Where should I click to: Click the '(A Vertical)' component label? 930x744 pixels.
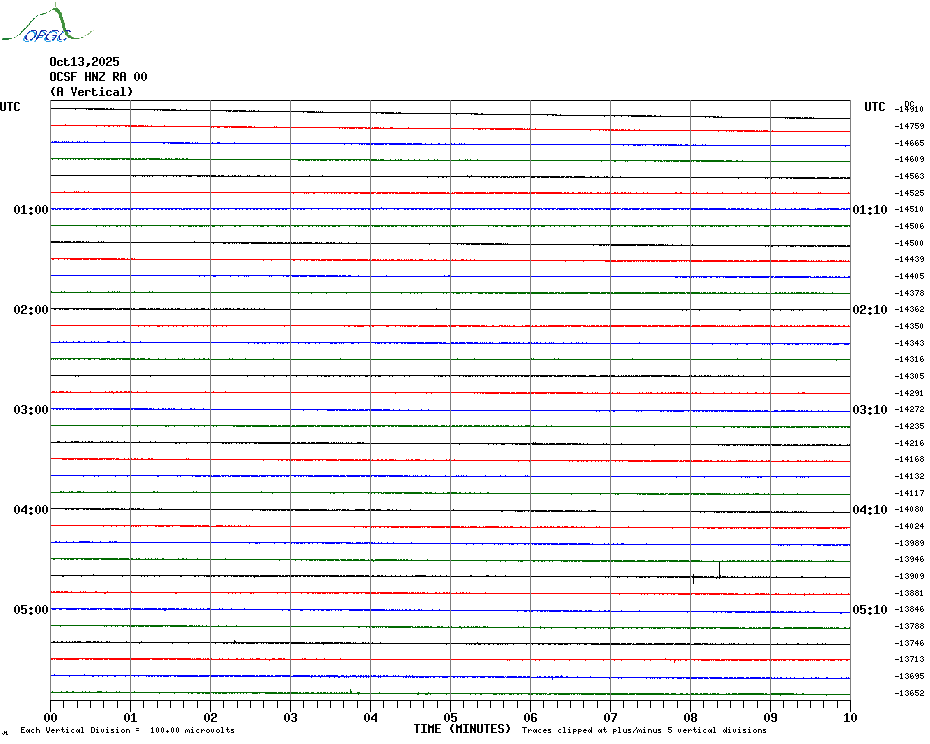pos(91,92)
